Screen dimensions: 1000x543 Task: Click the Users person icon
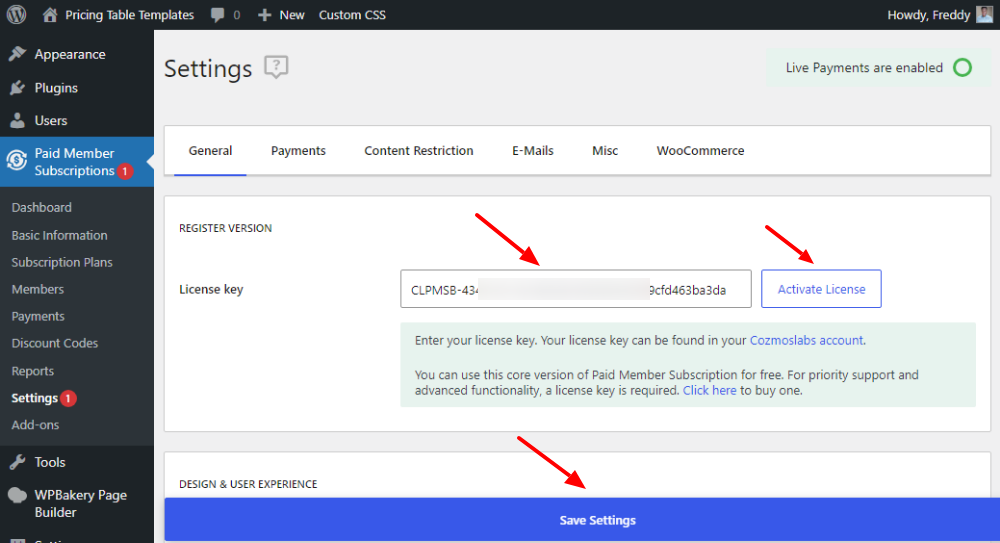[17, 120]
